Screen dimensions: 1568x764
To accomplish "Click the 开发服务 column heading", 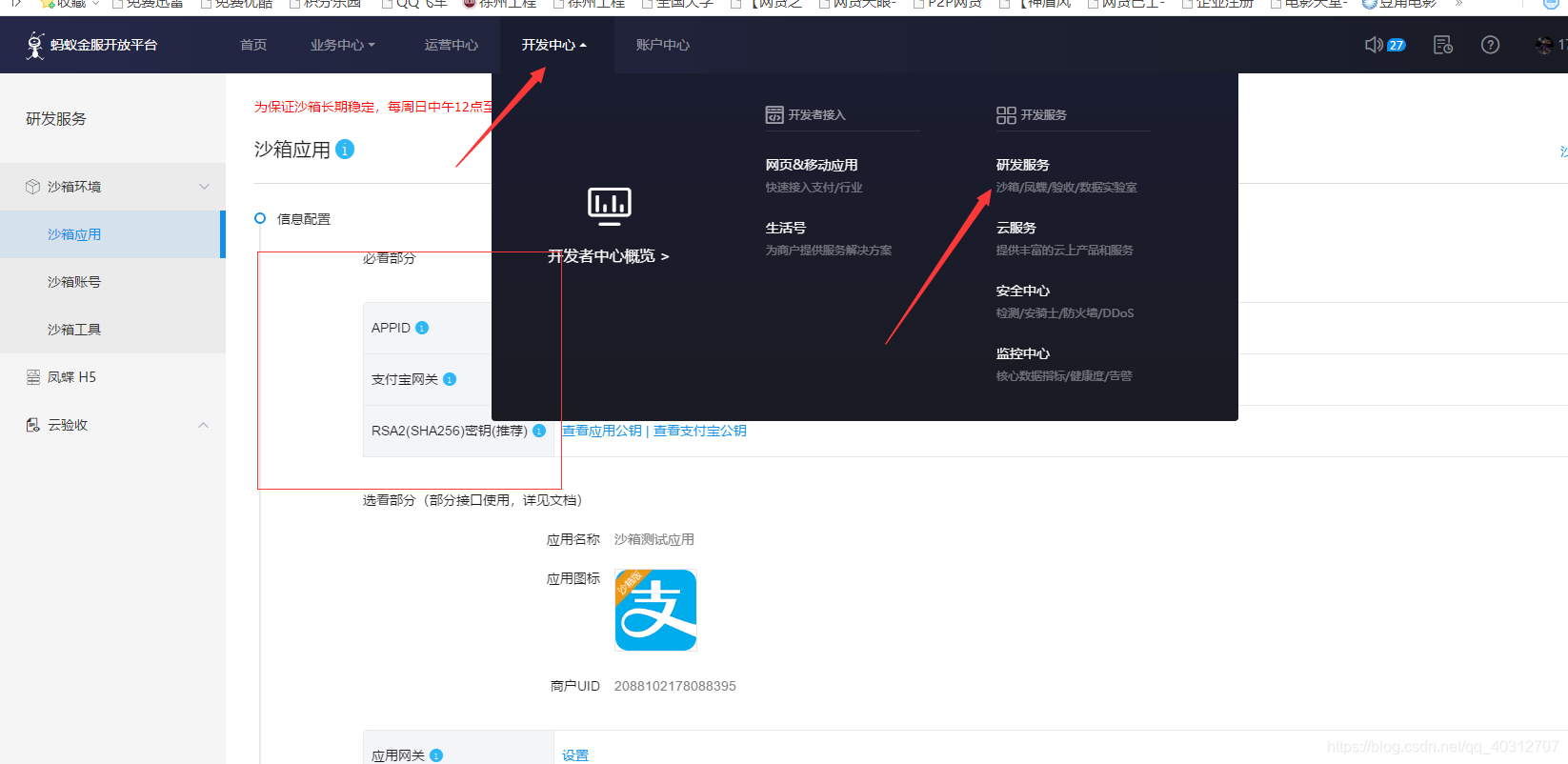I will click(x=1044, y=115).
